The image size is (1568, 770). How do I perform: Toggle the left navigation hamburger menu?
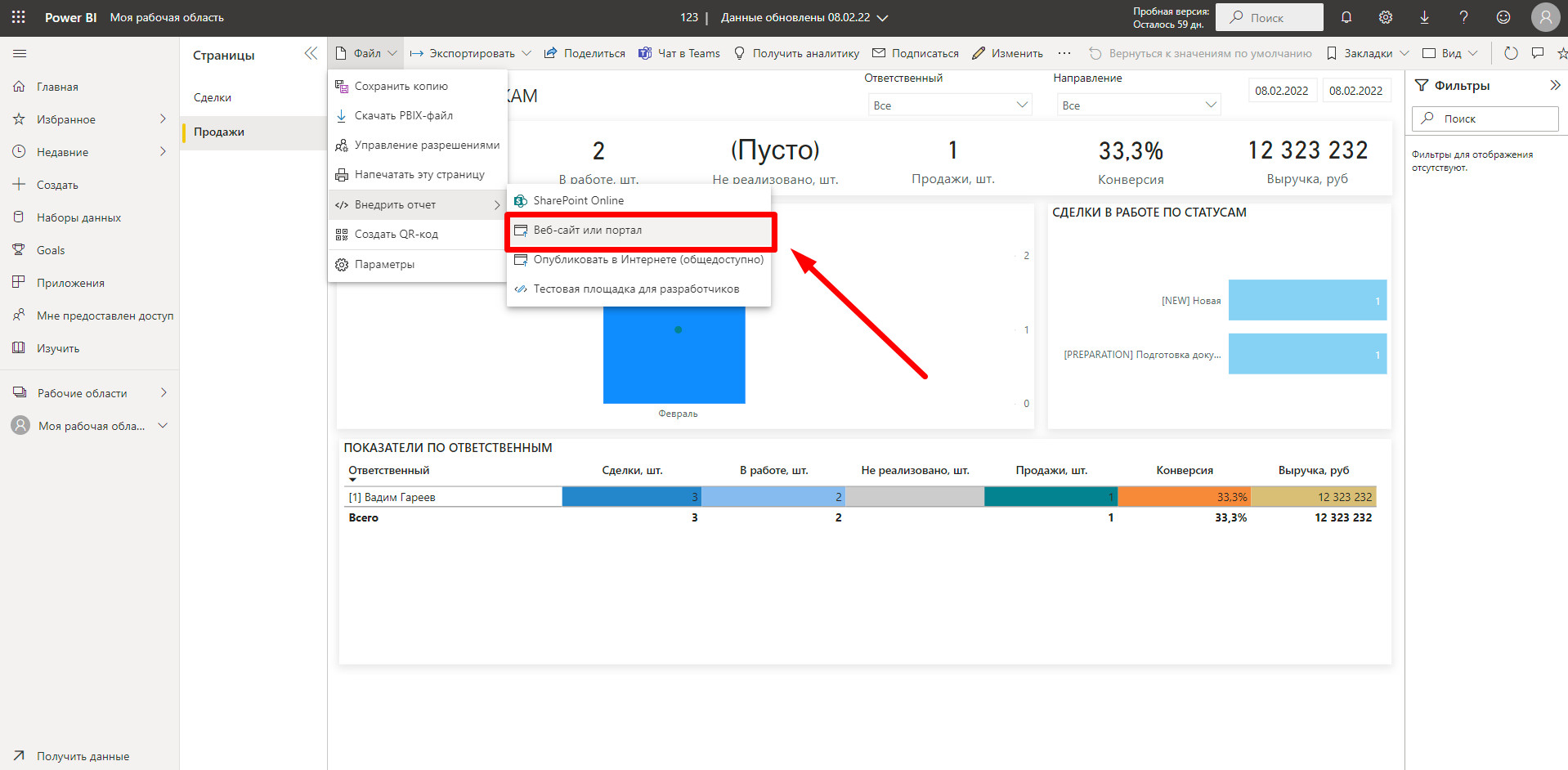(20, 54)
